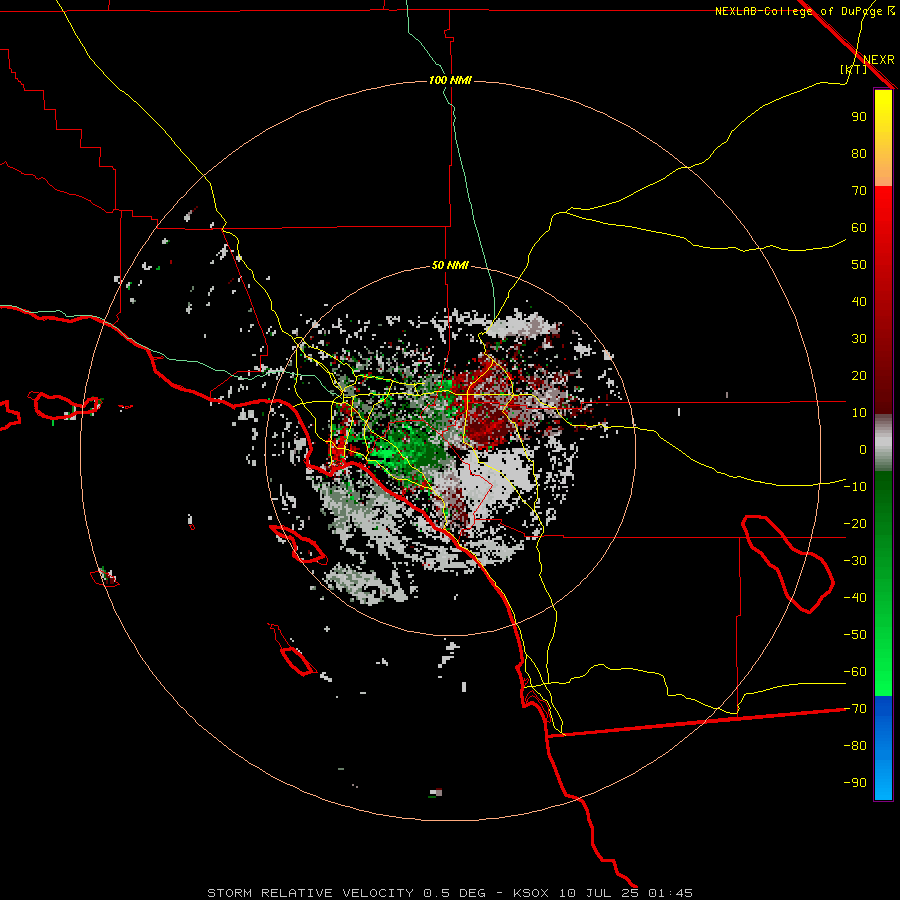
Task: Click the positive 60 scale value
Action: point(859,228)
